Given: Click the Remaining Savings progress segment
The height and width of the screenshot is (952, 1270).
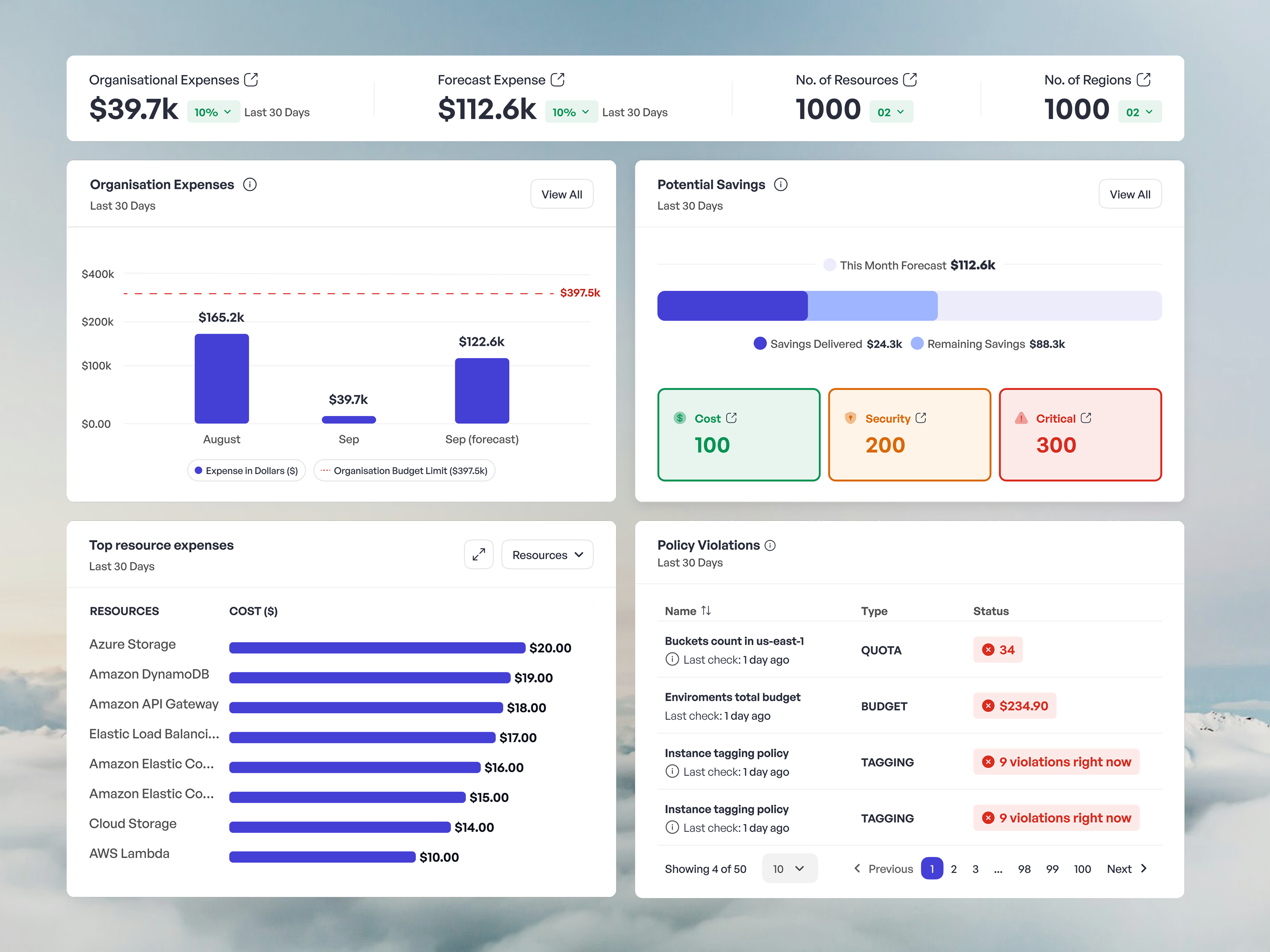Looking at the screenshot, I should click(873, 306).
